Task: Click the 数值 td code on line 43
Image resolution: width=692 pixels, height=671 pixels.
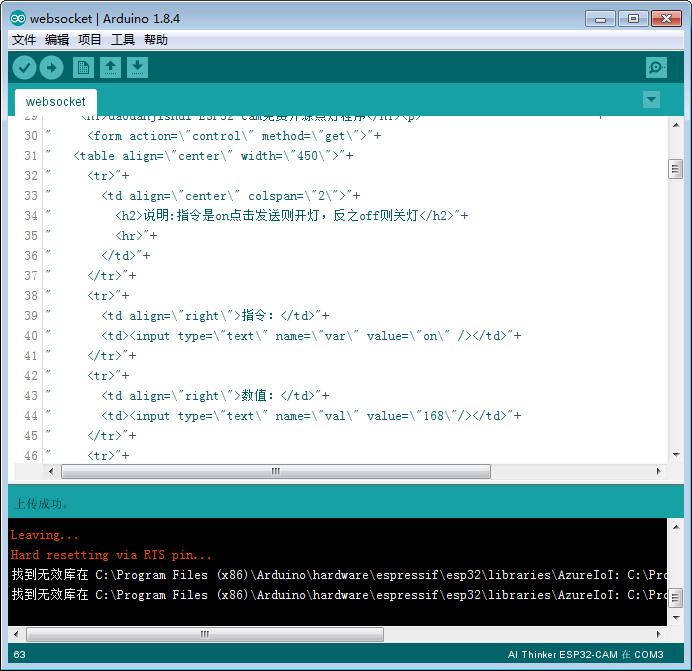Action: [x=215, y=396]
